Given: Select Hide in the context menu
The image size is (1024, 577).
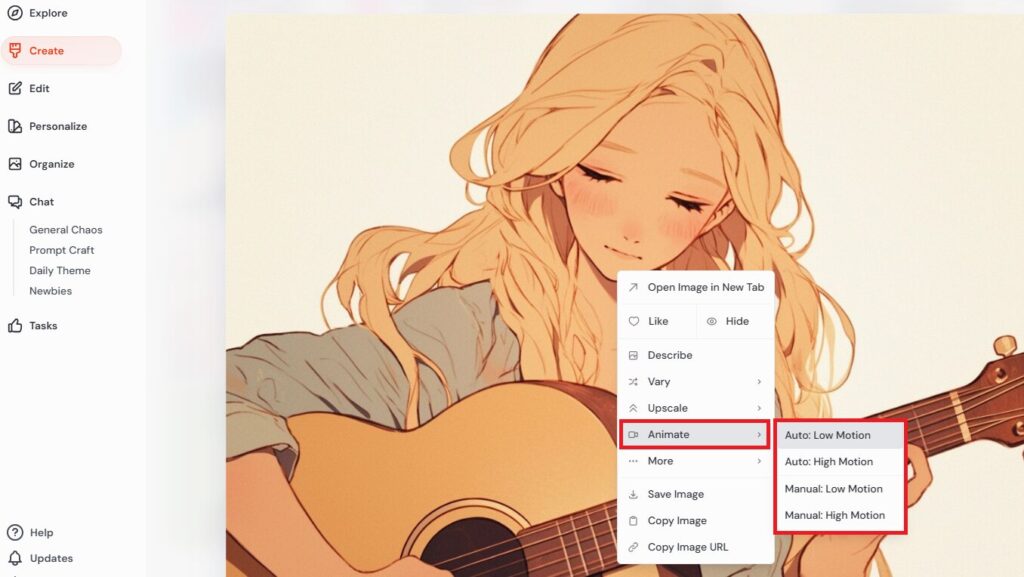Looking at the screenshot, I should point(735,321).
